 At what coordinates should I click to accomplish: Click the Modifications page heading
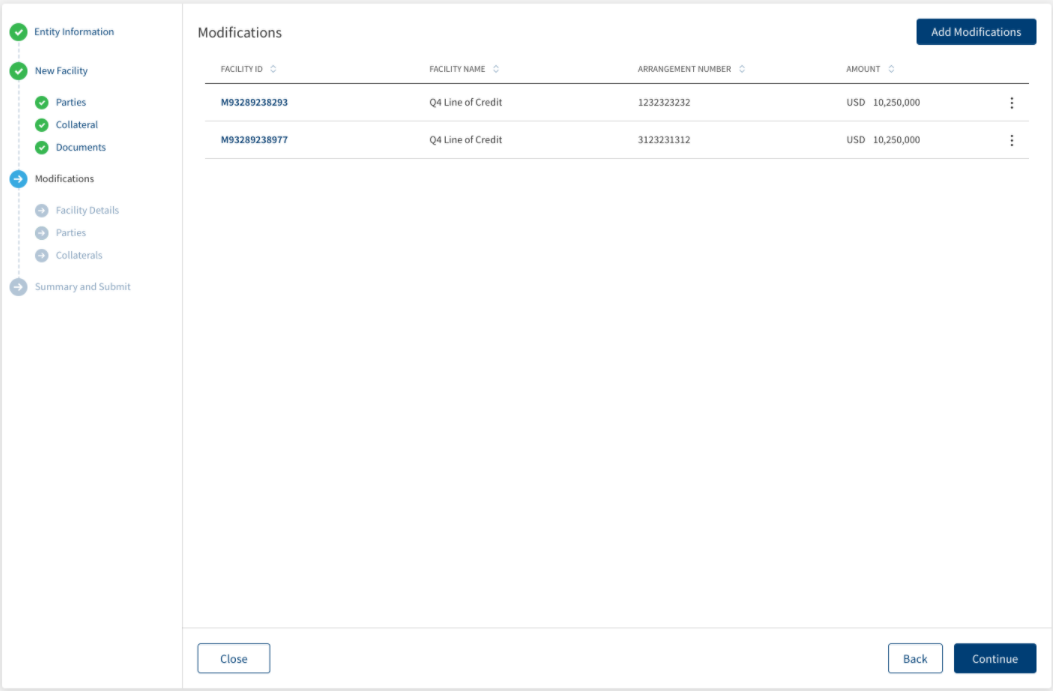coord(240,32)
